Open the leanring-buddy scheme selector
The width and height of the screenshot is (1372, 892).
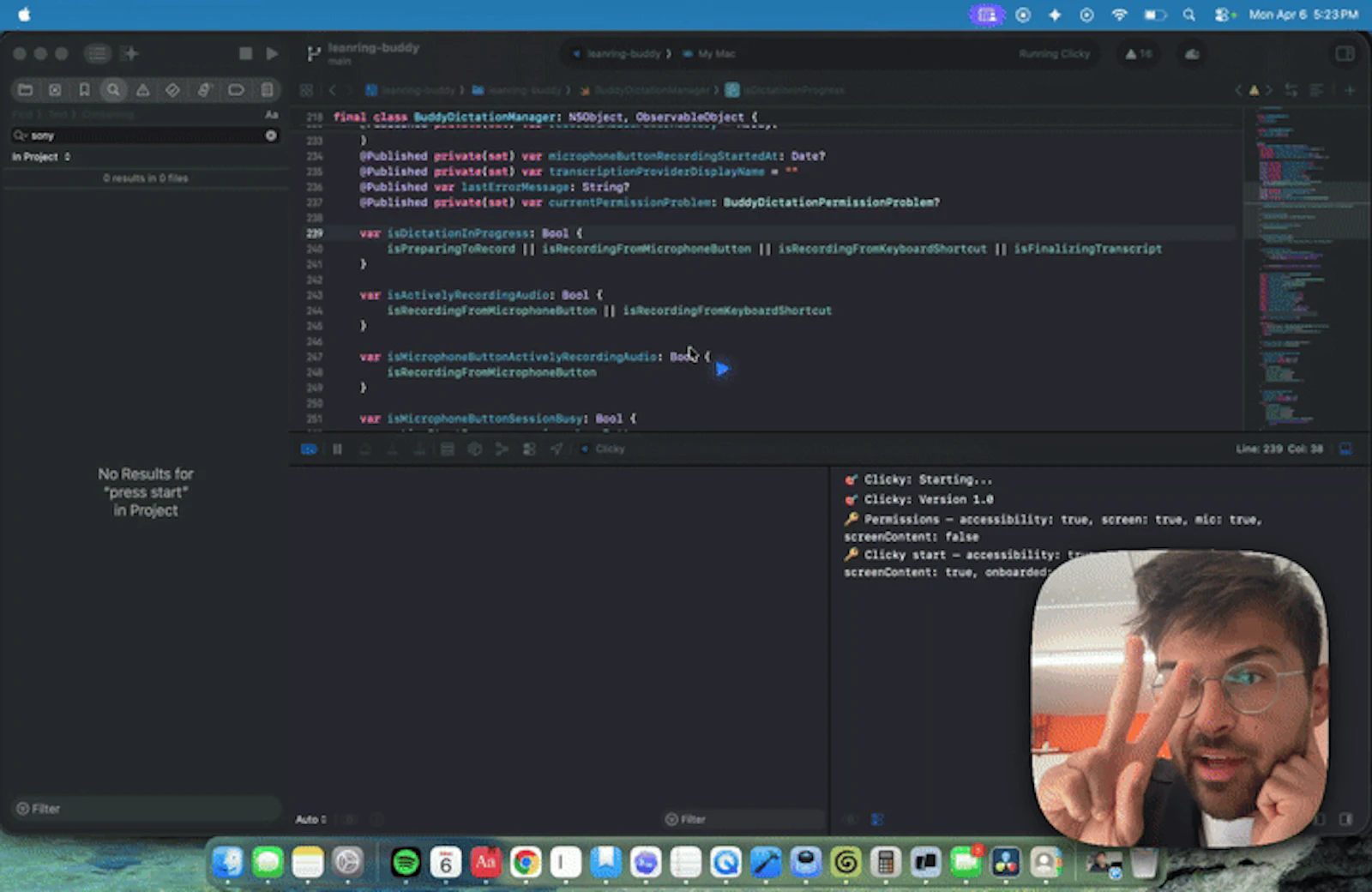(x=623, y=54)
